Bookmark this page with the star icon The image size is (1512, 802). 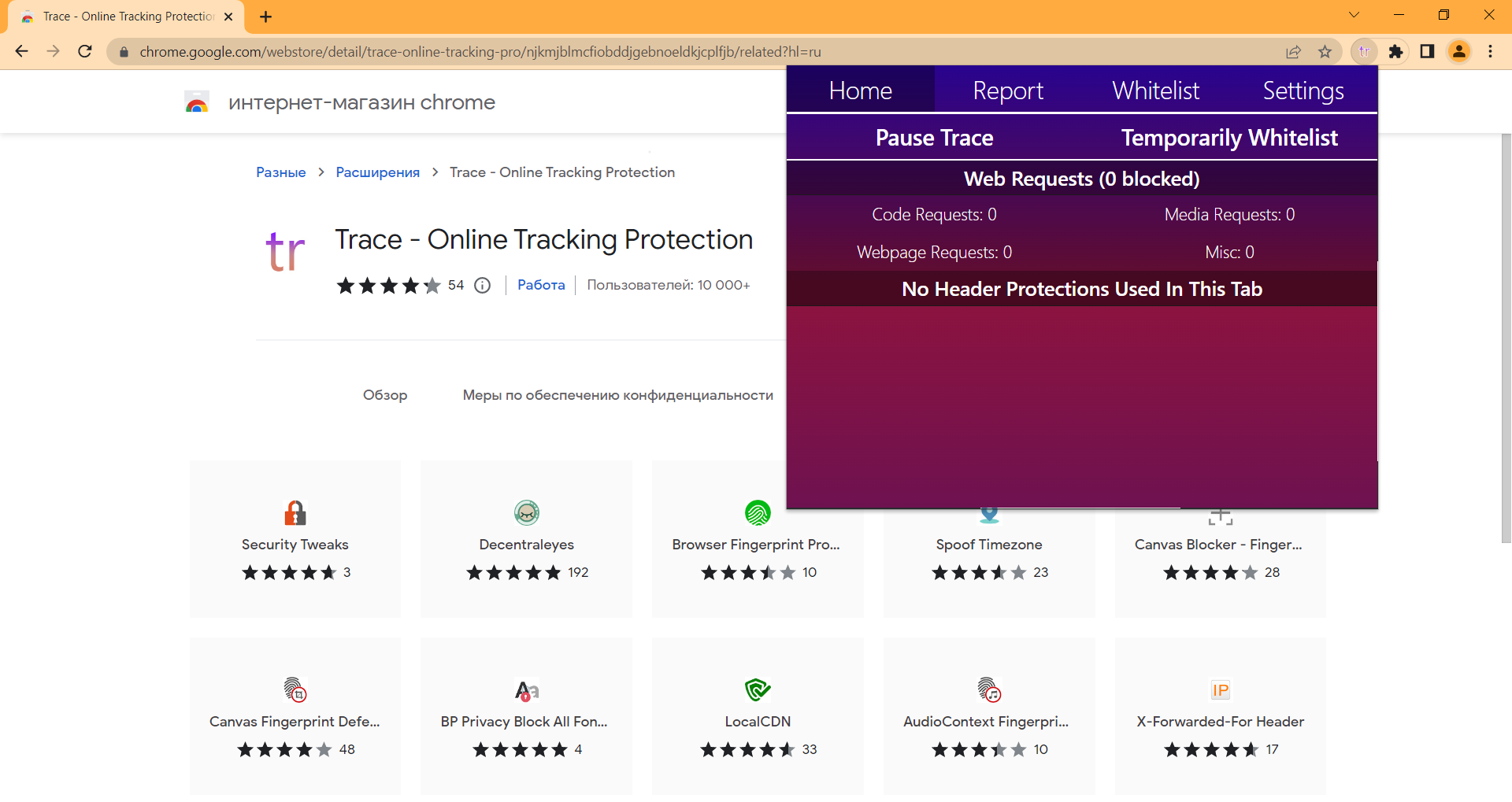click(x=1325, y=51)
